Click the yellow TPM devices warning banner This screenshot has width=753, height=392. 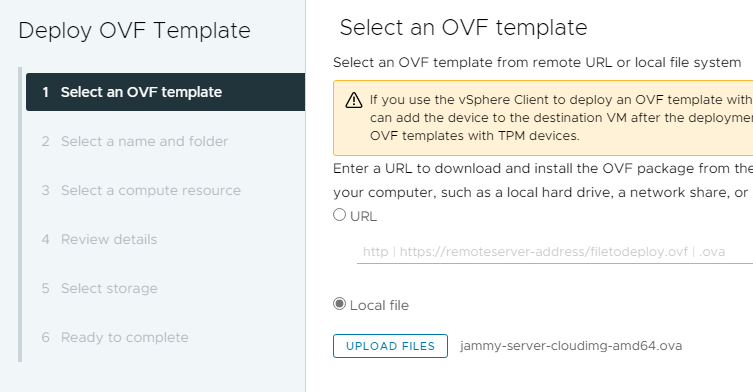[543, 118]
